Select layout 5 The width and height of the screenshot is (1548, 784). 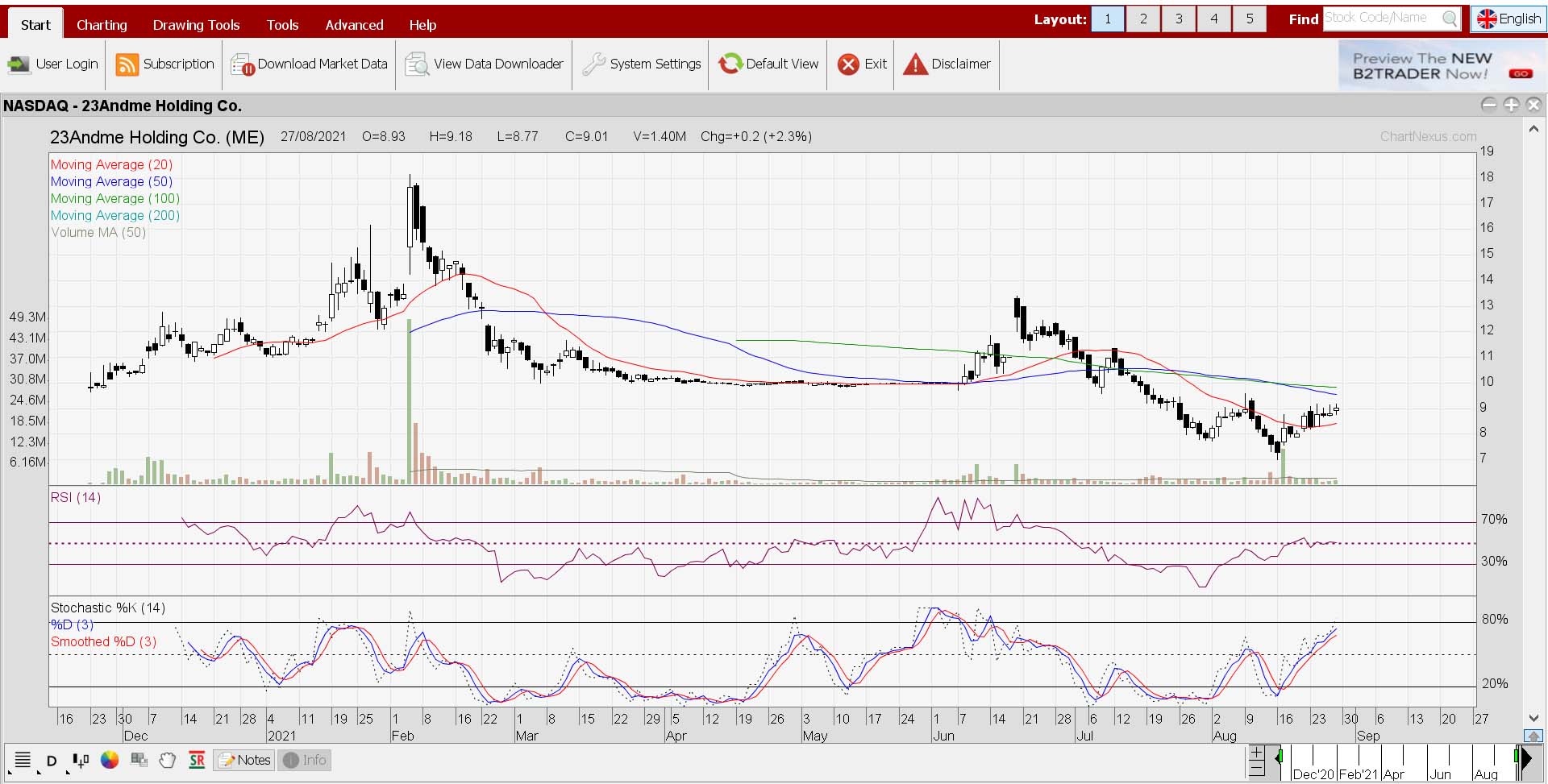(1250, 19)
